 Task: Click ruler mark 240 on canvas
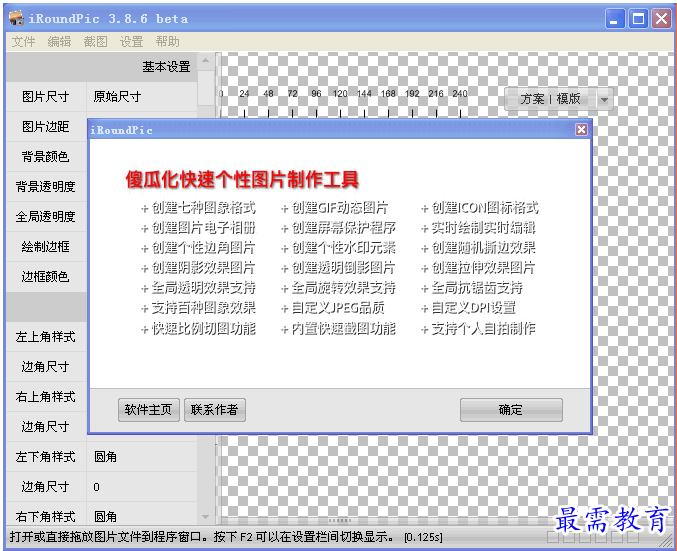460,93
